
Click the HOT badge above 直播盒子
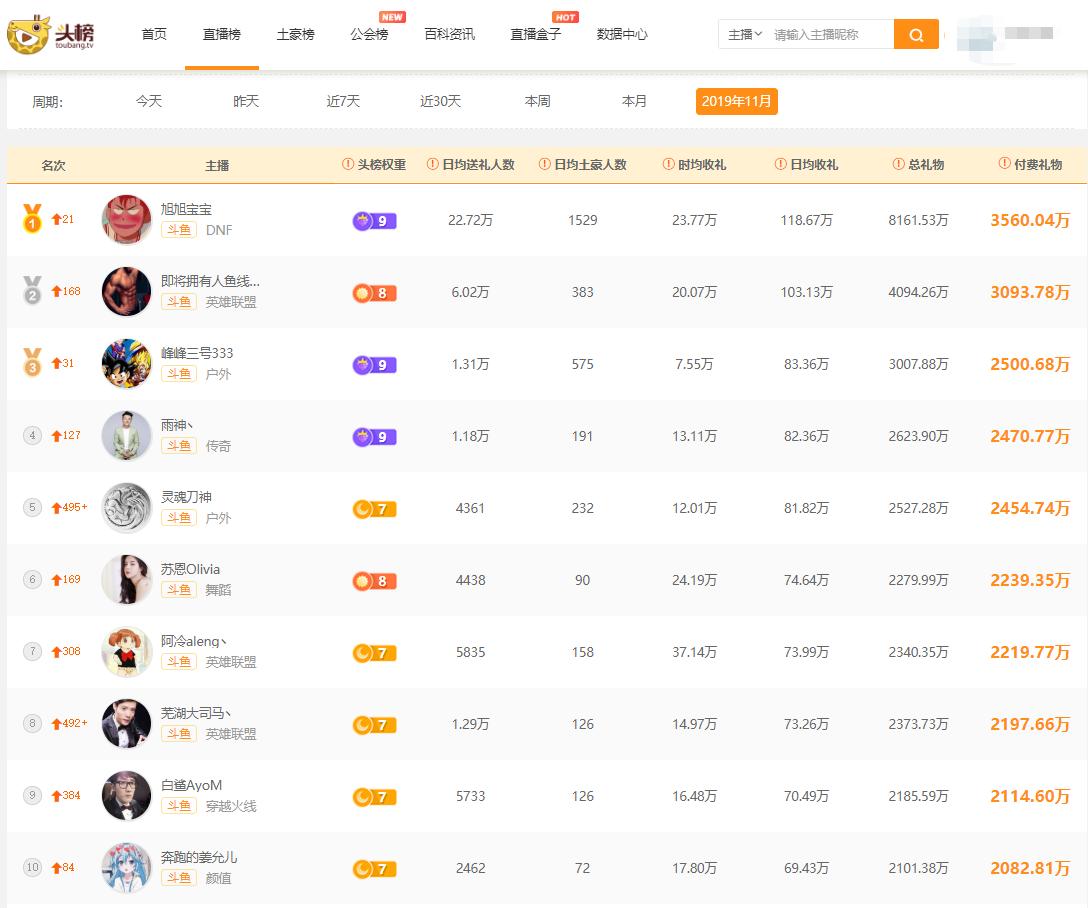565,16
